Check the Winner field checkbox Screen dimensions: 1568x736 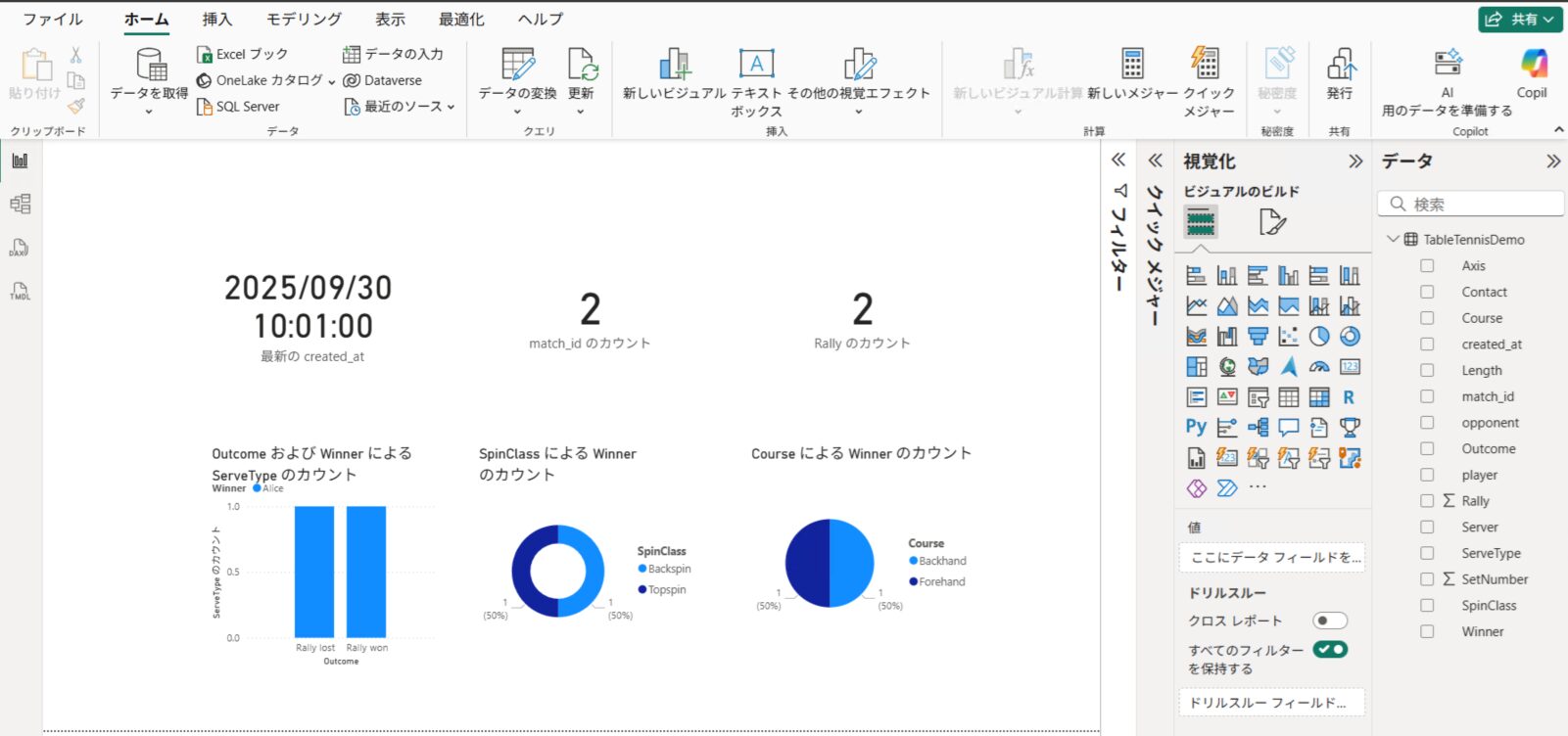click(x=1427, y=632)
